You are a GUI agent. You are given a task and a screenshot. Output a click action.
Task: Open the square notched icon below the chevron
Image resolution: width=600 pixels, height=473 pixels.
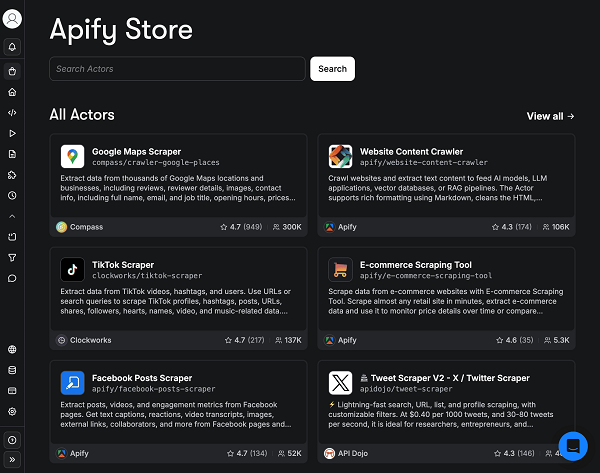point(12,237)
